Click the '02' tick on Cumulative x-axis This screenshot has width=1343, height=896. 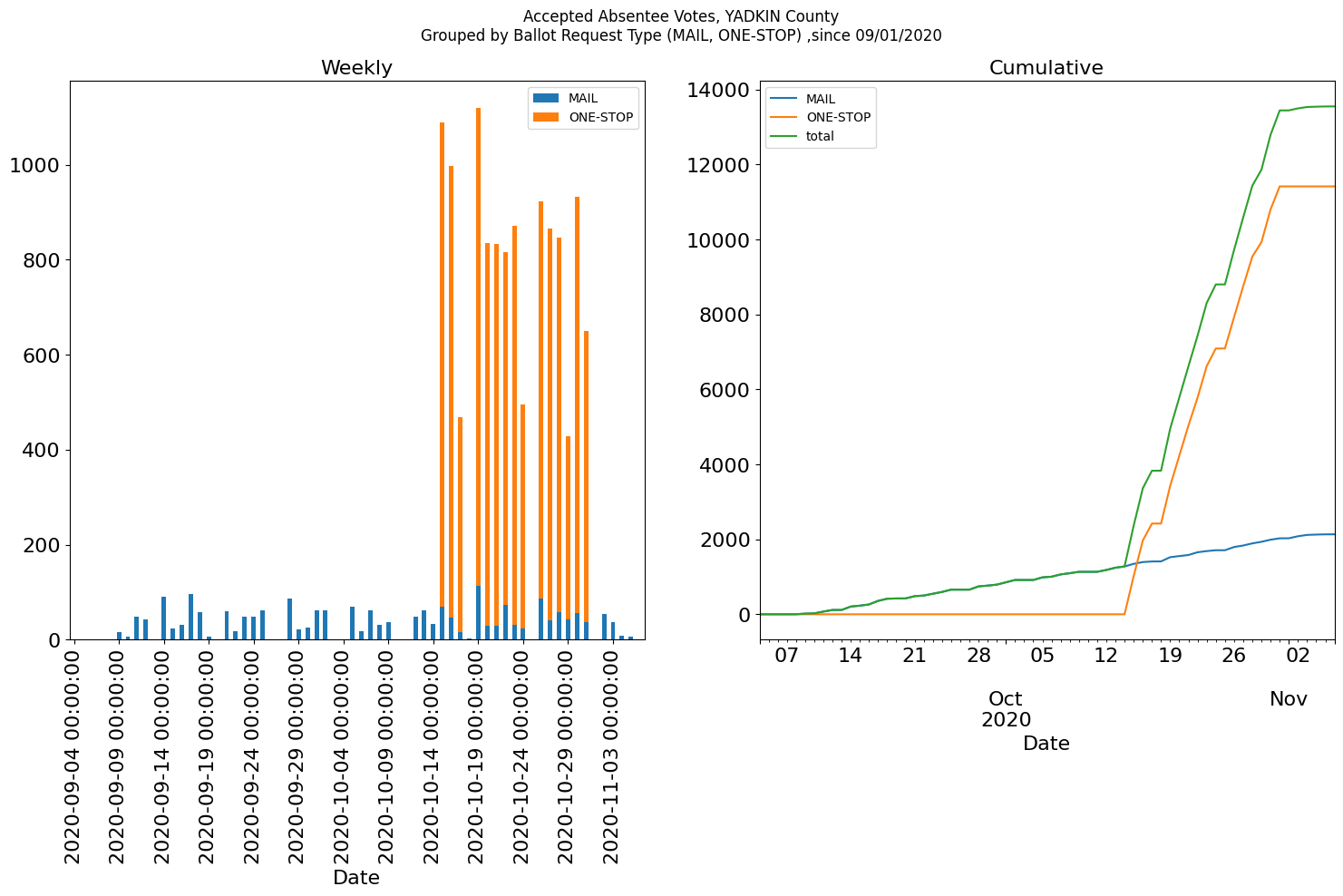click(1299, 656)
